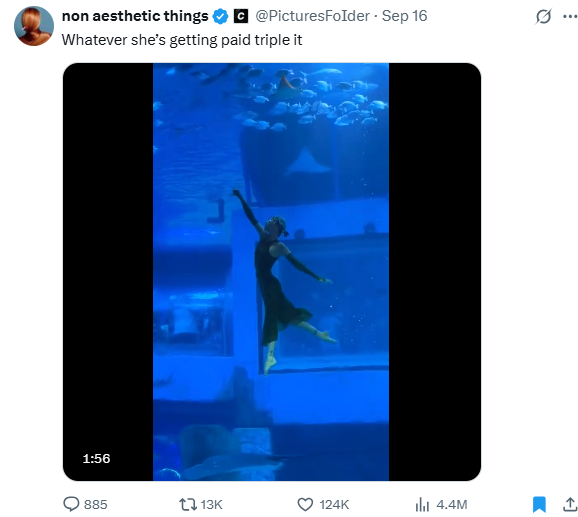This screenshot has width=578, height=517.
Task: Click the reply speech bubble icon
Action: tap(71, 504)
